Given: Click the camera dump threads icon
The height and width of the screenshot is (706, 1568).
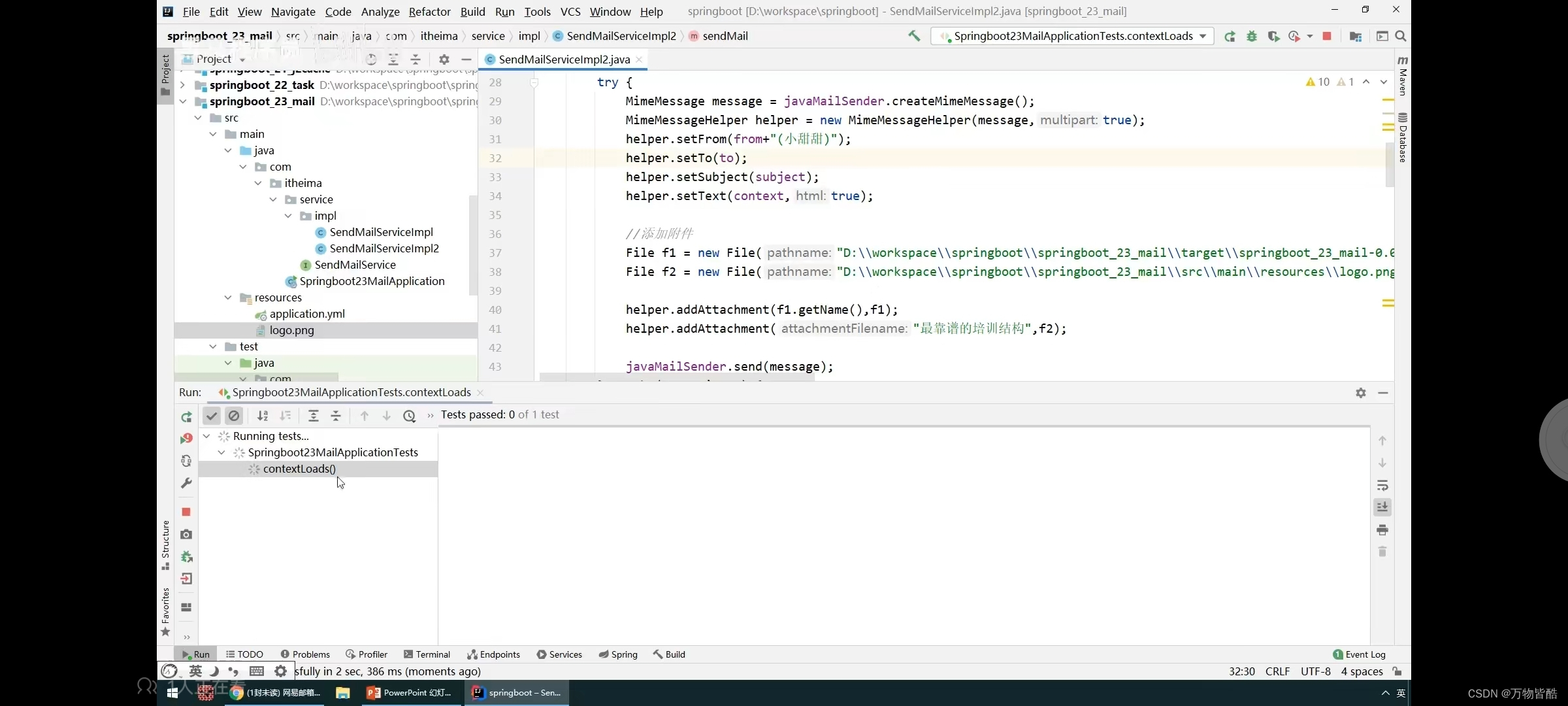Looking at the screenshot, I should pos(186,534).
